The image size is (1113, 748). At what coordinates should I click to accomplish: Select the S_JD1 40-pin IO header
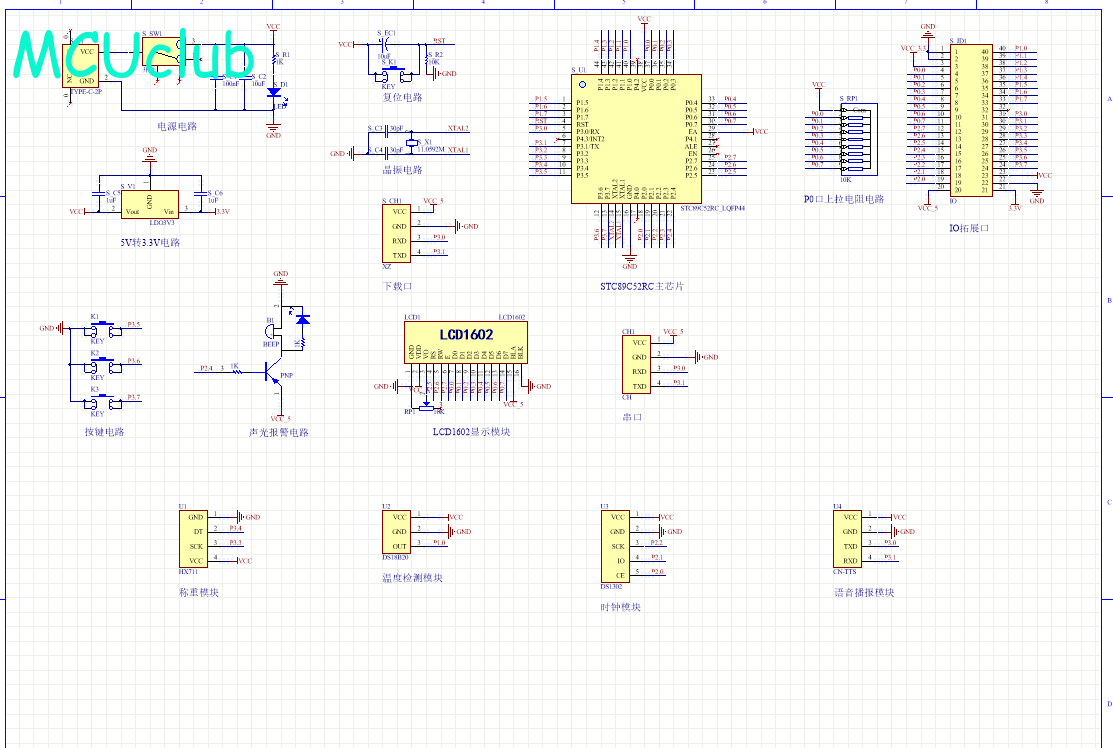pyautogui.click(x=972, y=121)
